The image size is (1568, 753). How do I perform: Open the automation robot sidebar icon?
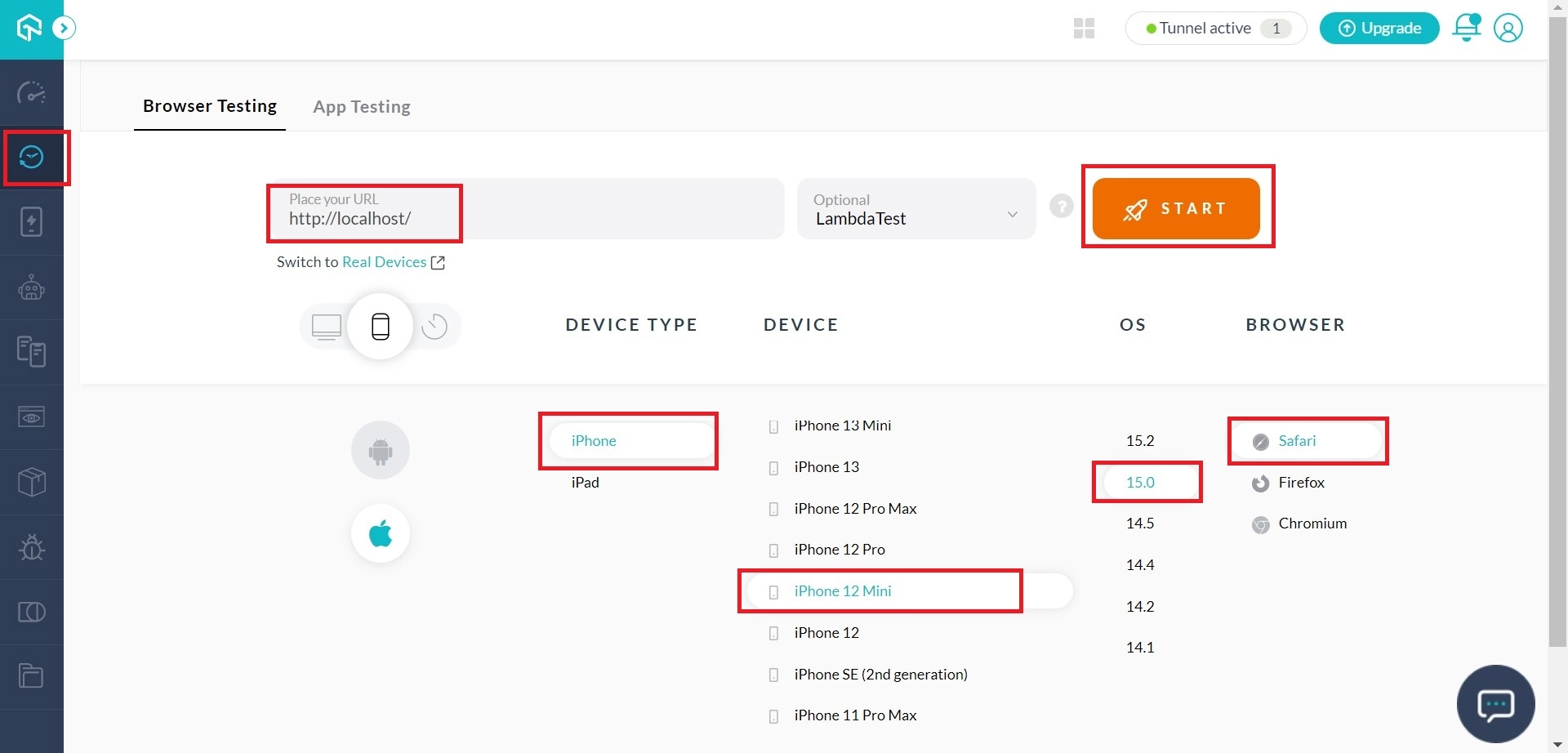pyautogui.click(x=32, y=287)
